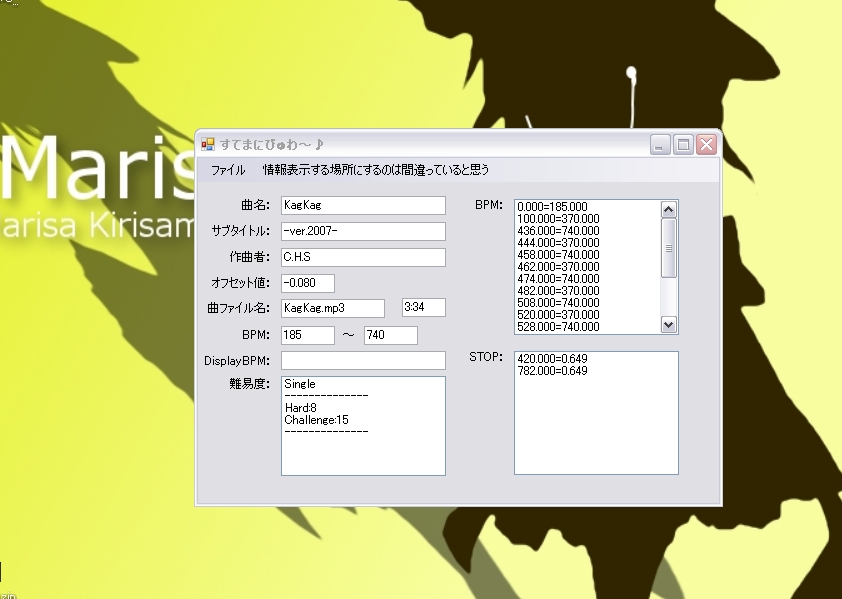Click the song length field 3:34

[424, 307]
